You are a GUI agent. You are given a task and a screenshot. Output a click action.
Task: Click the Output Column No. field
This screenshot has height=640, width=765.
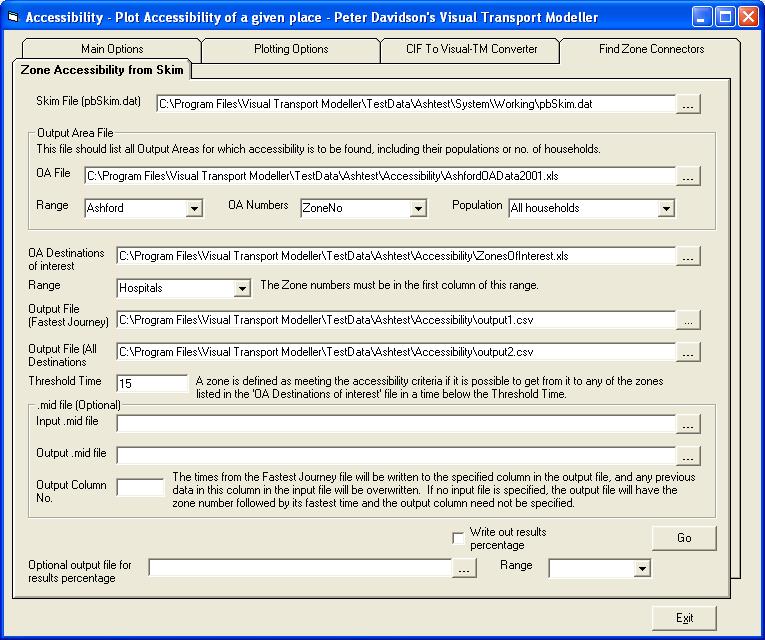pos(141,488)
